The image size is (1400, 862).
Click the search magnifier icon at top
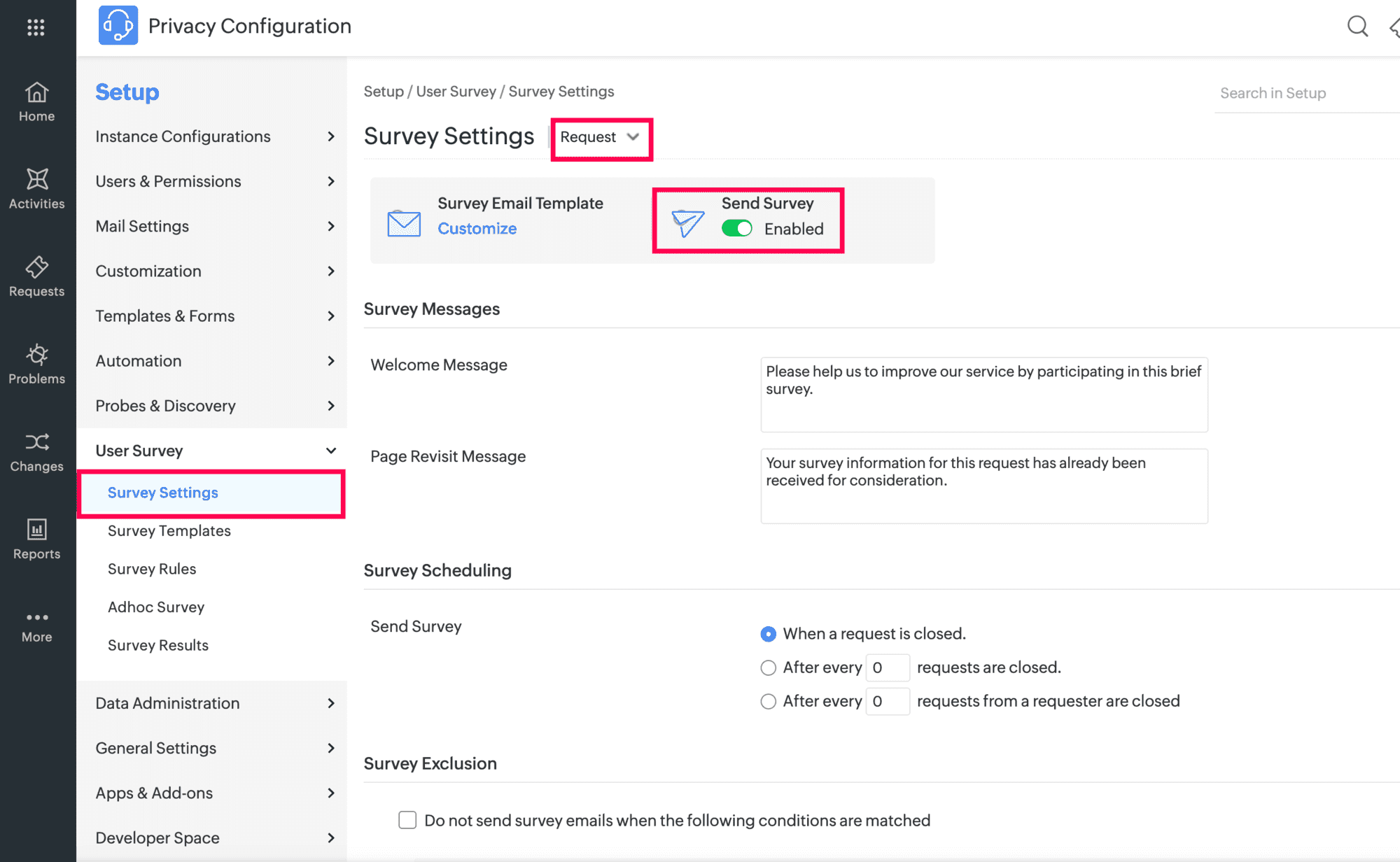[1357, 27]
